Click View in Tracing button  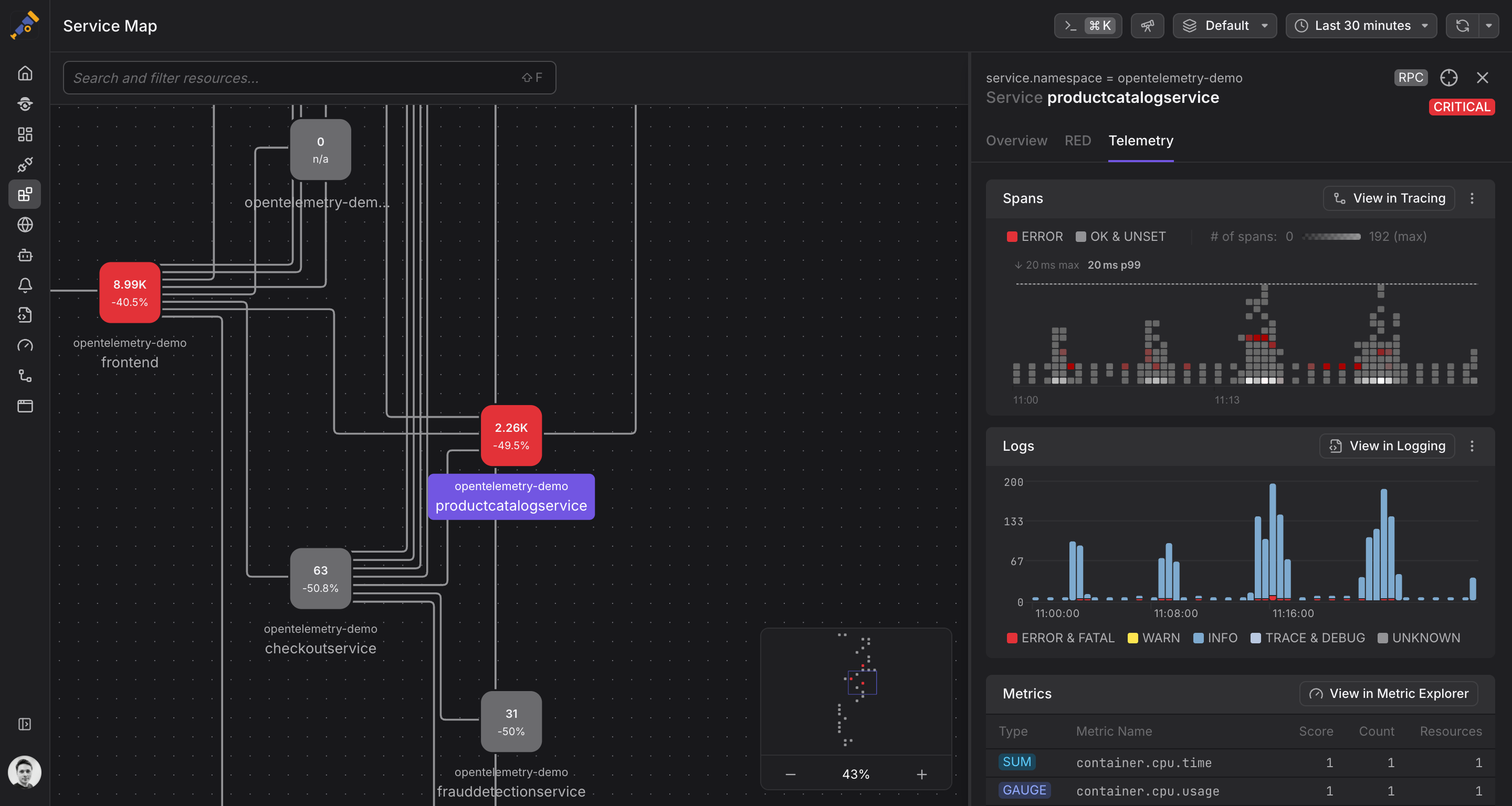(x=1389, y=198)
